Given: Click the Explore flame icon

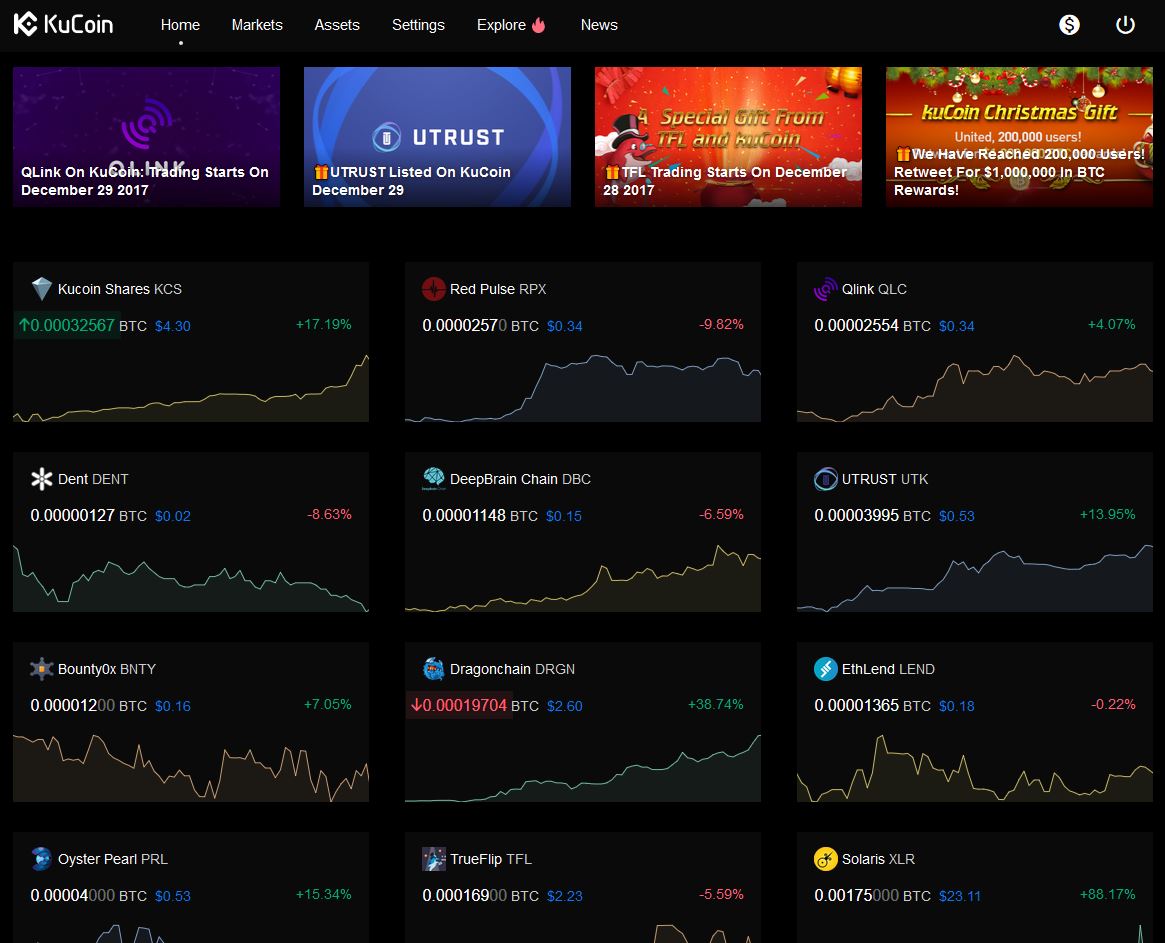Looking at the screenshot, I should click(x=539, y=25).
